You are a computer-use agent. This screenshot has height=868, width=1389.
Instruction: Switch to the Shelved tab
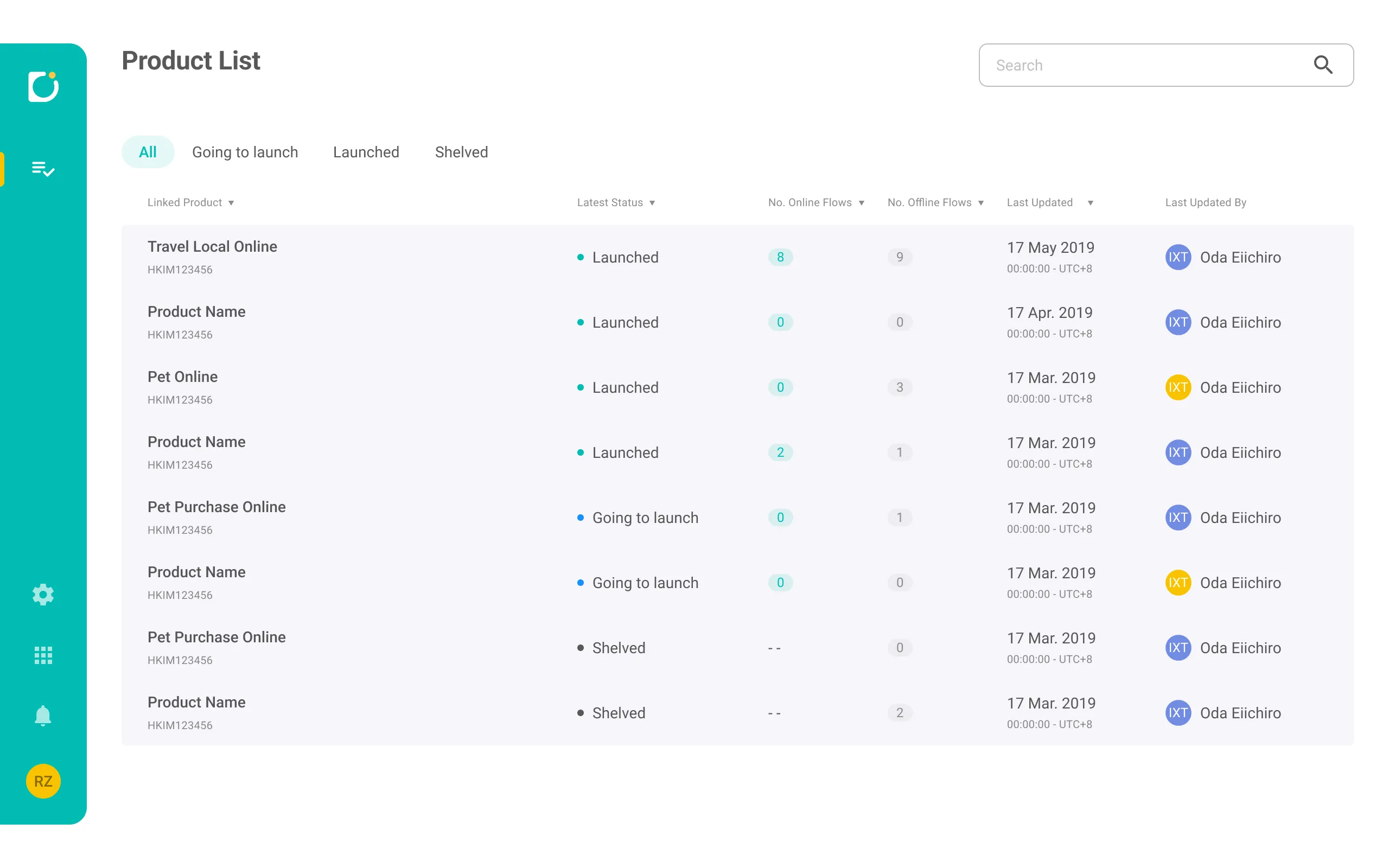click(x=461, y=152)
